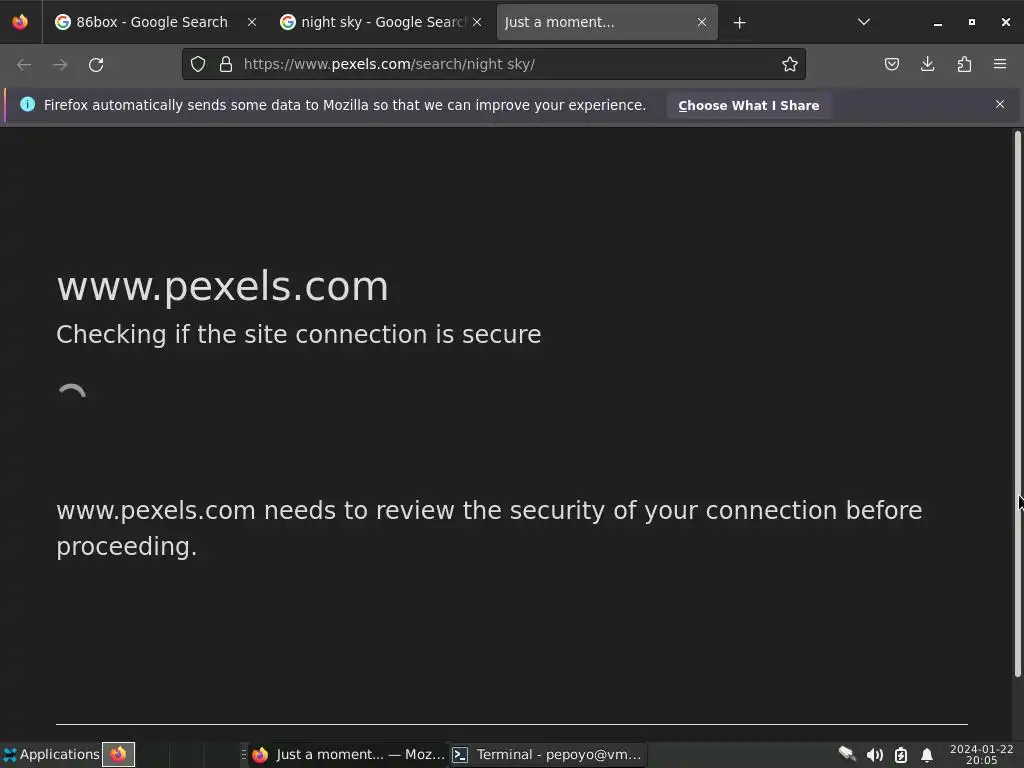1024x768 pixels.
Task: Open the Applications menu
Action: 51,754
